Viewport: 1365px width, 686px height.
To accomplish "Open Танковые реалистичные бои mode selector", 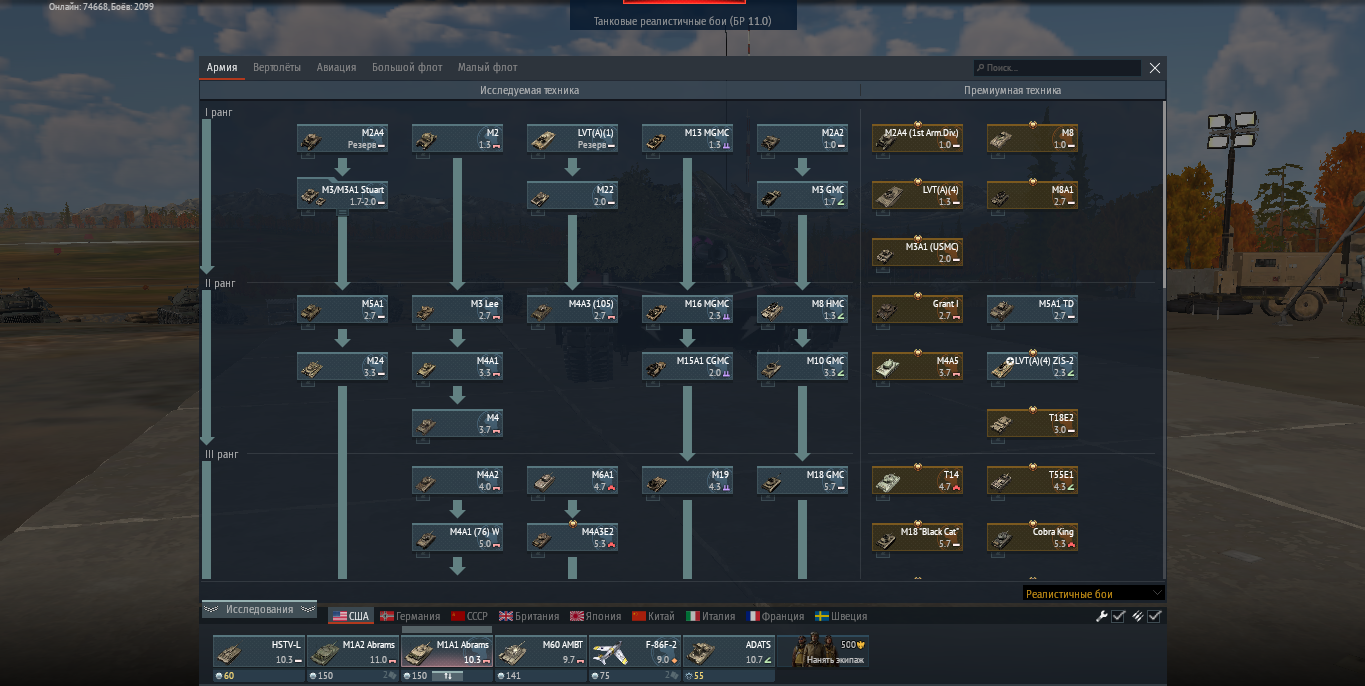I will 682,21.
